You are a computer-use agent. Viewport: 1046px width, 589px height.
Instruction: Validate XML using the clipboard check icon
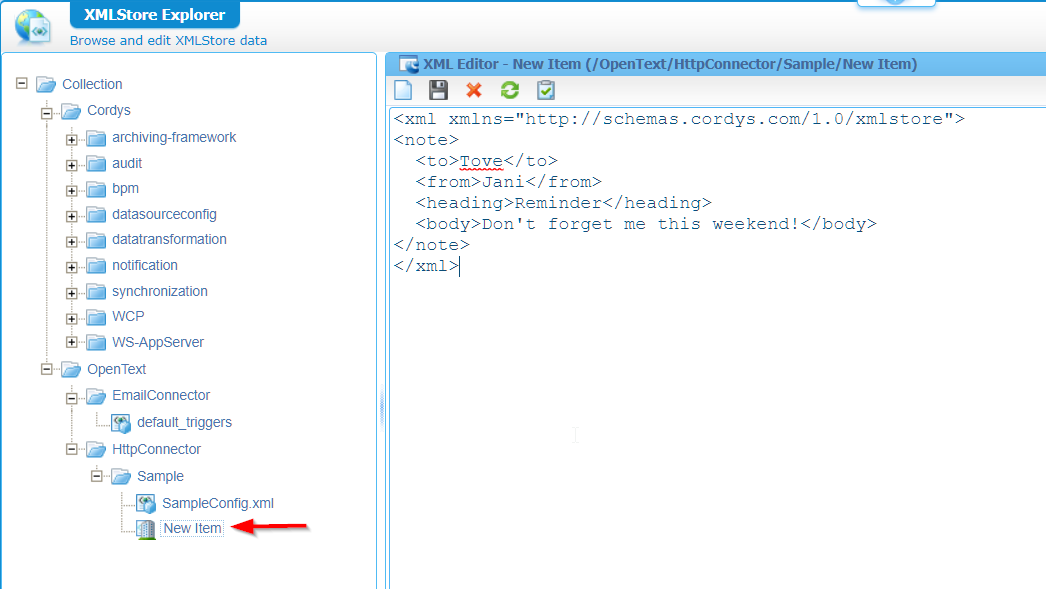click(546, 90)
